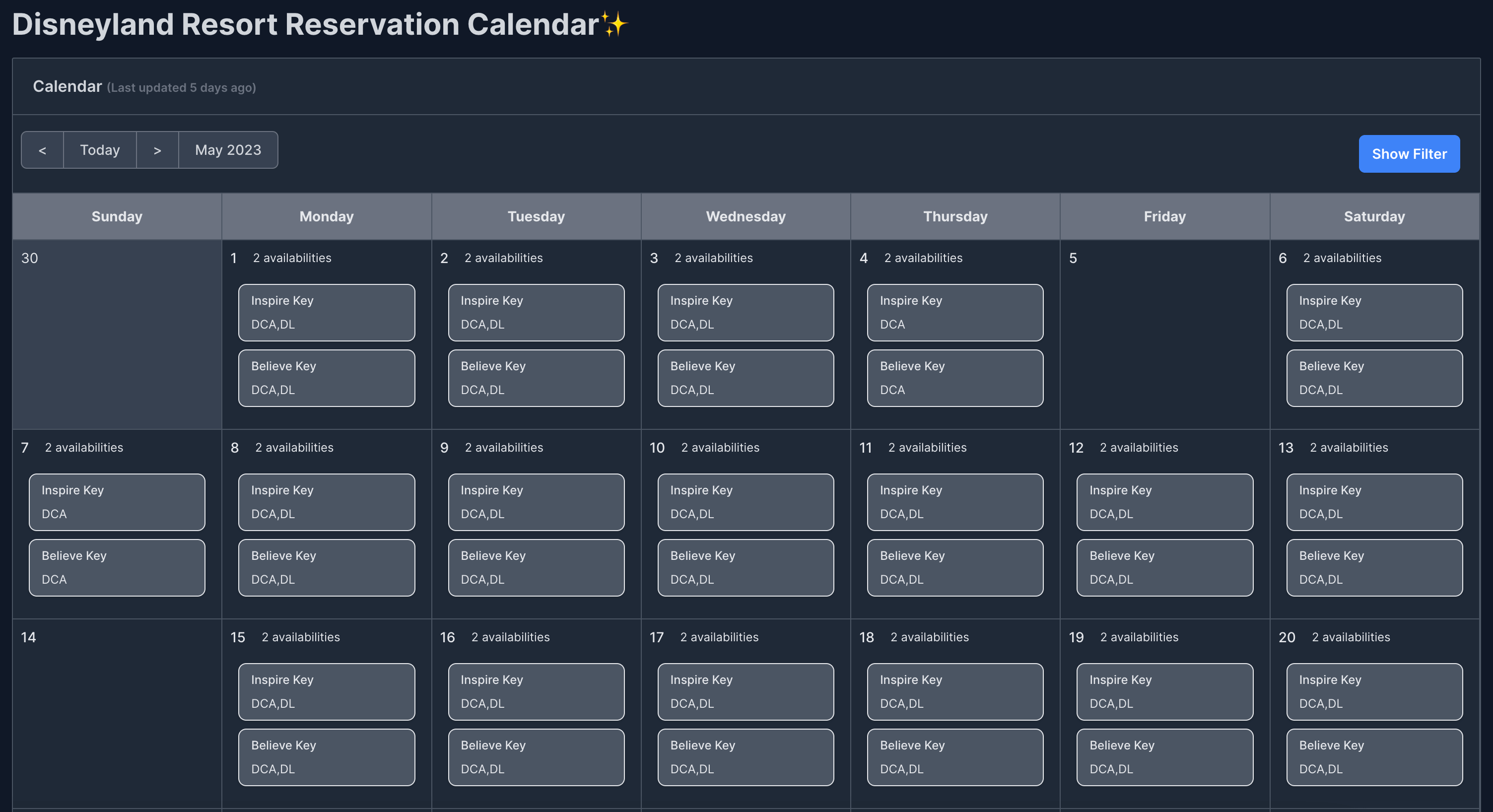Open the May 2023 month selector
This screenshot has width=1493, height=812.
228,149
